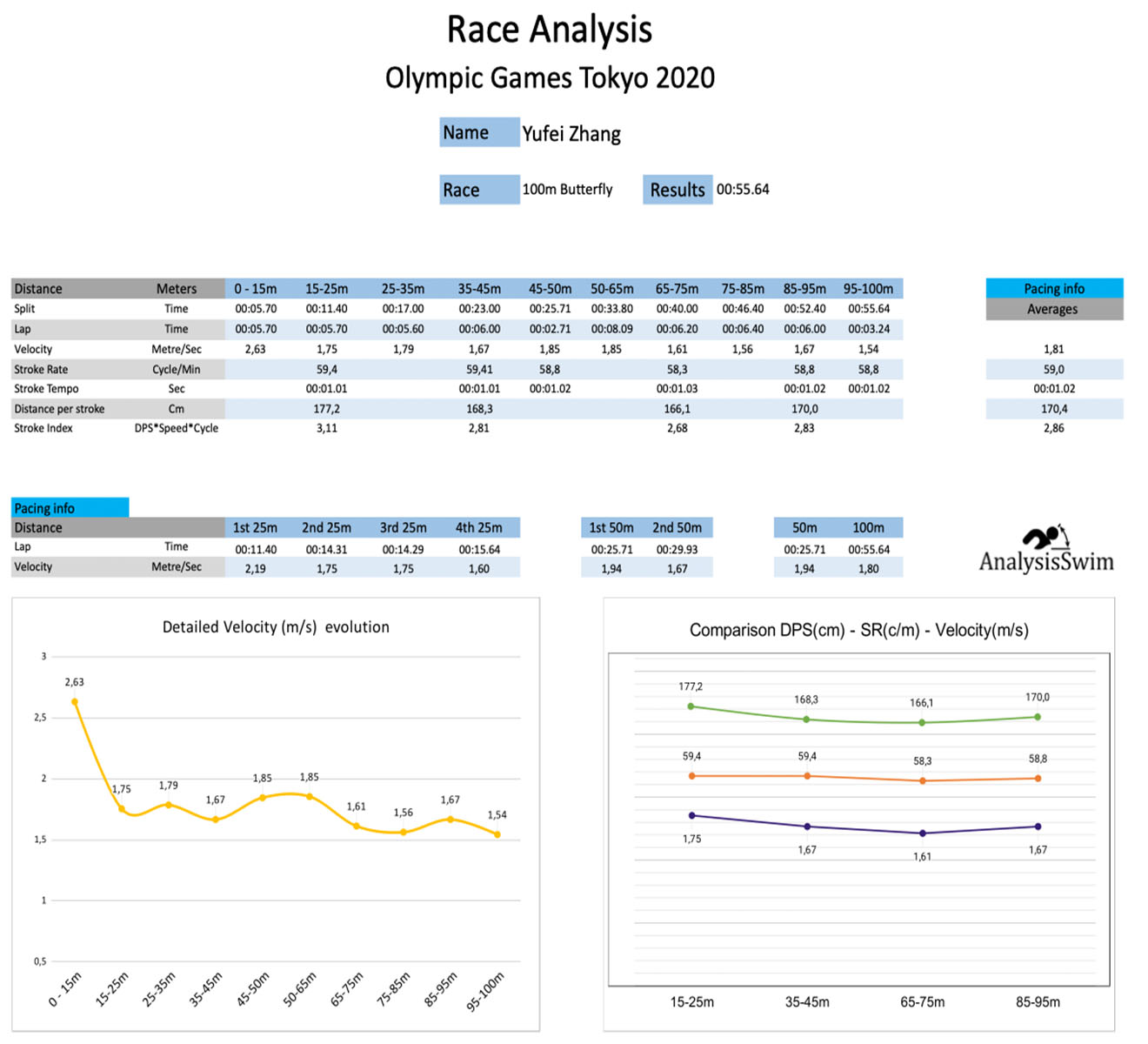Click the Comparison DPS-SR-Velocity chart title
Image resolution: width=1148 pixels, height=1044 pixels.
(x=858, y=631)
